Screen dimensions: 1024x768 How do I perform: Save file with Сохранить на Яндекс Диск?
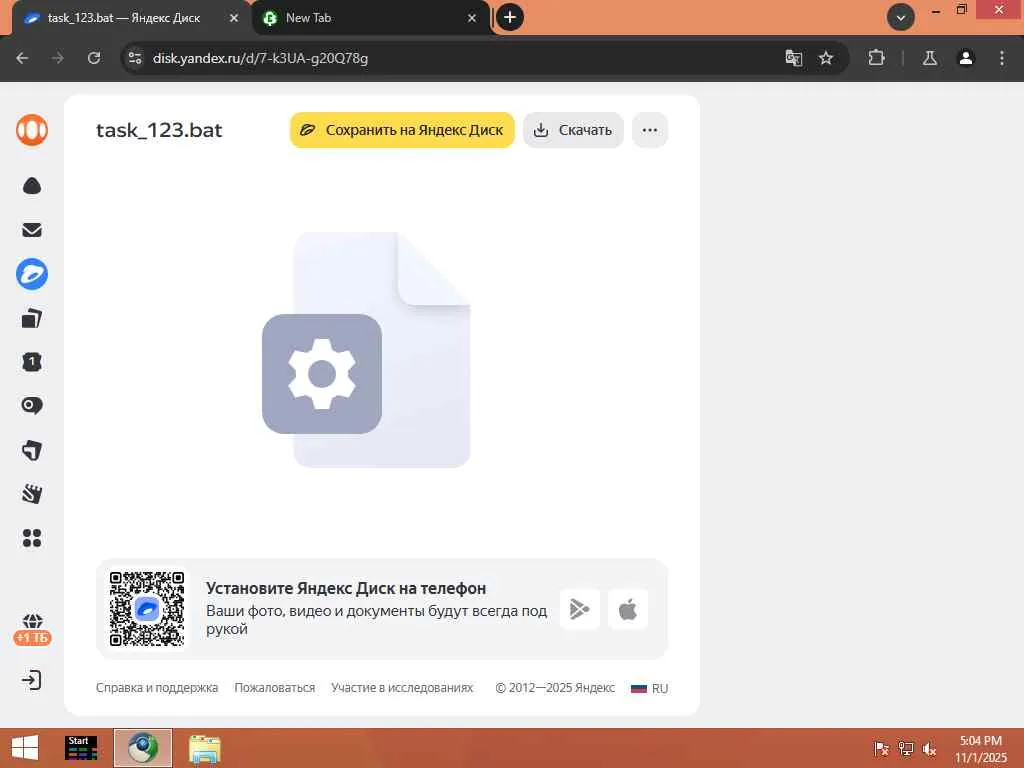pyautogui.click(x=402, y=130)
